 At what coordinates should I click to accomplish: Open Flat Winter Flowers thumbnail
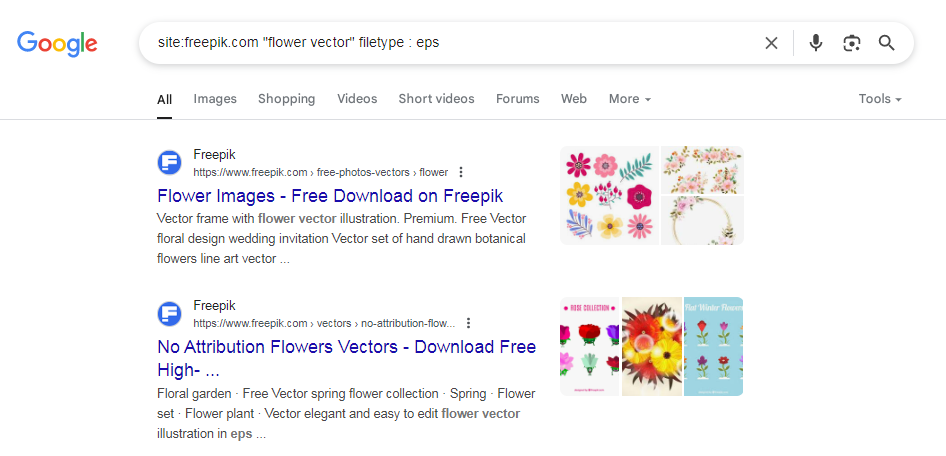point(714,346)
